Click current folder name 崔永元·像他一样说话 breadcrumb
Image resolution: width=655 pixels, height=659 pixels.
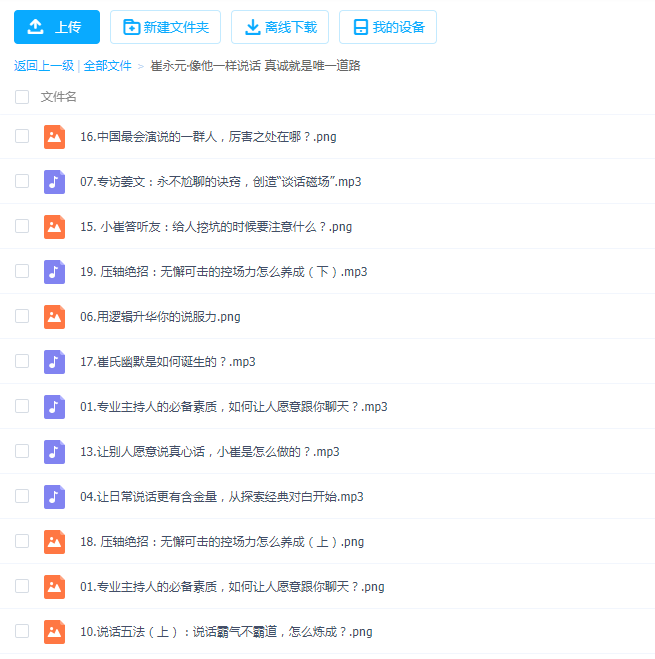255,66
